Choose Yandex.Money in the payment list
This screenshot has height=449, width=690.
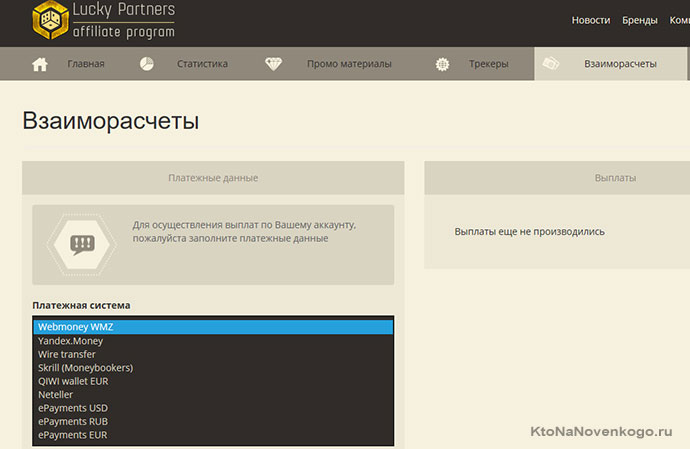coord(213,341)
